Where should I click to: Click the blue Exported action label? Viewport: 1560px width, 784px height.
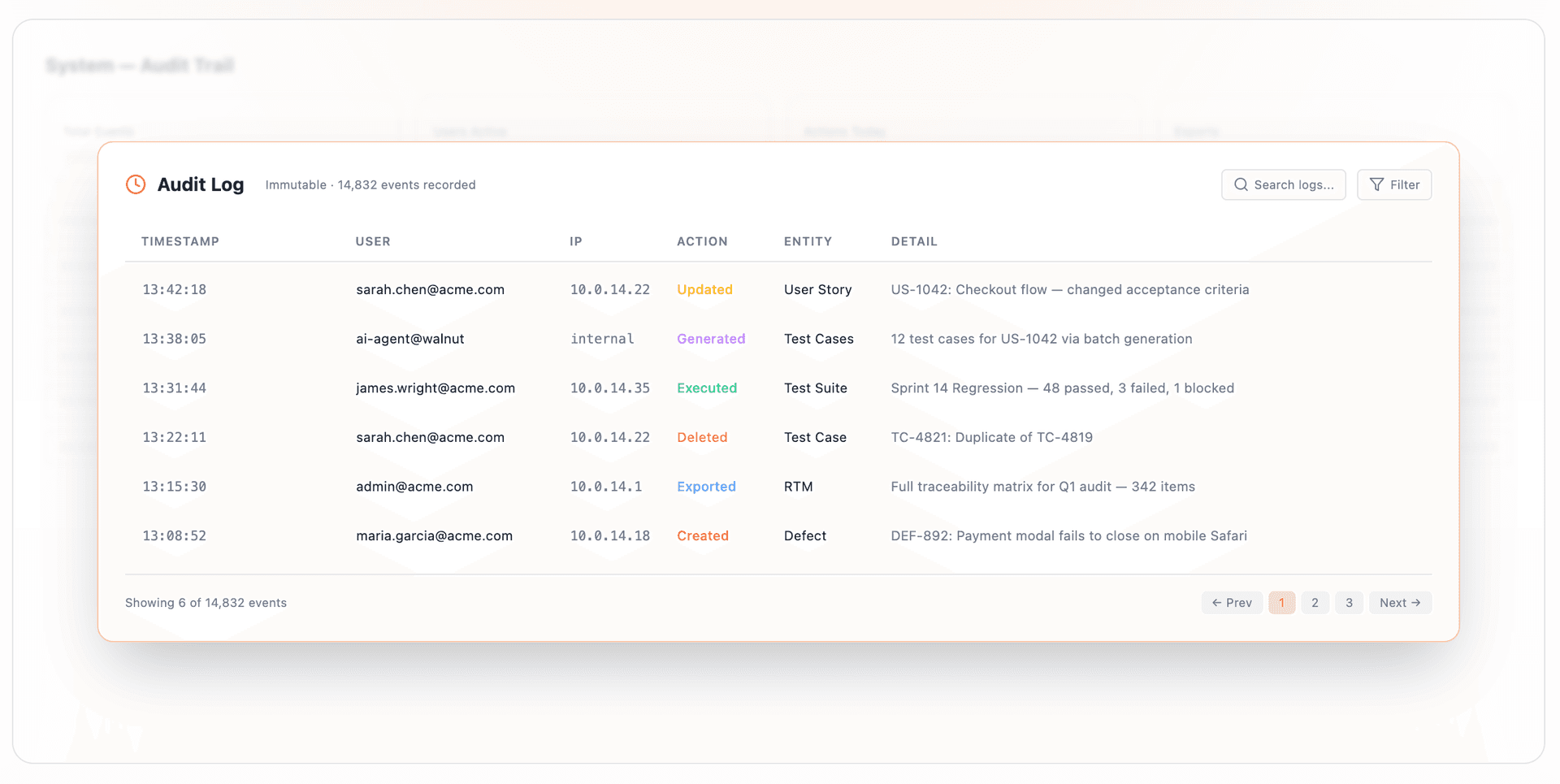(706, 487)
